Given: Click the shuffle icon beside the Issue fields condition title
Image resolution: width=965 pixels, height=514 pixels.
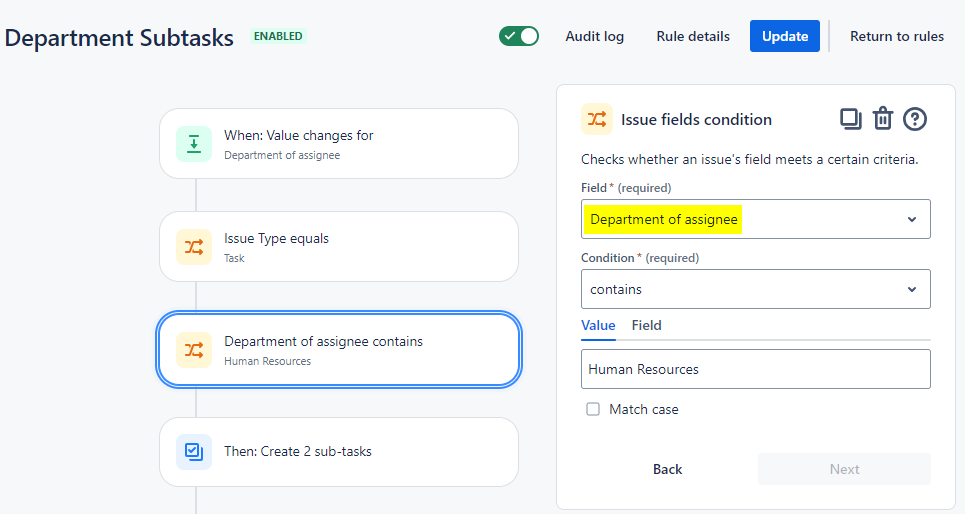Looking at the screenshot, I should [597, 119].
